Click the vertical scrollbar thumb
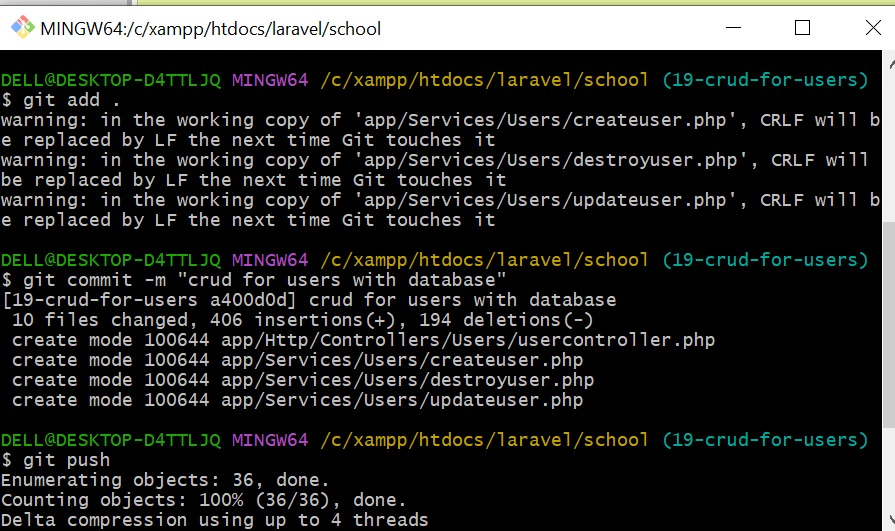895x531 pixels. (x=889, y=324)
